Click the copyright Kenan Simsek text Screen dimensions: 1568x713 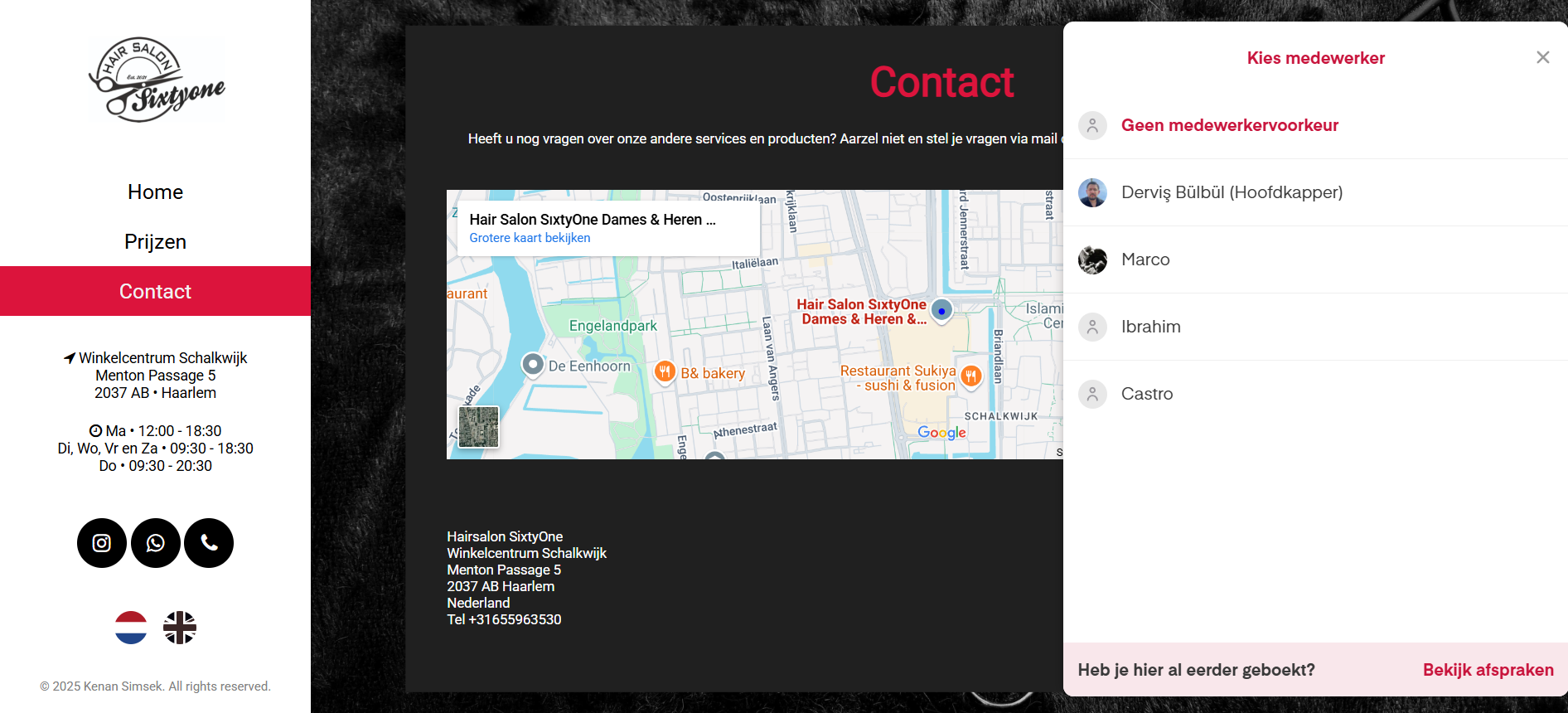156,686
